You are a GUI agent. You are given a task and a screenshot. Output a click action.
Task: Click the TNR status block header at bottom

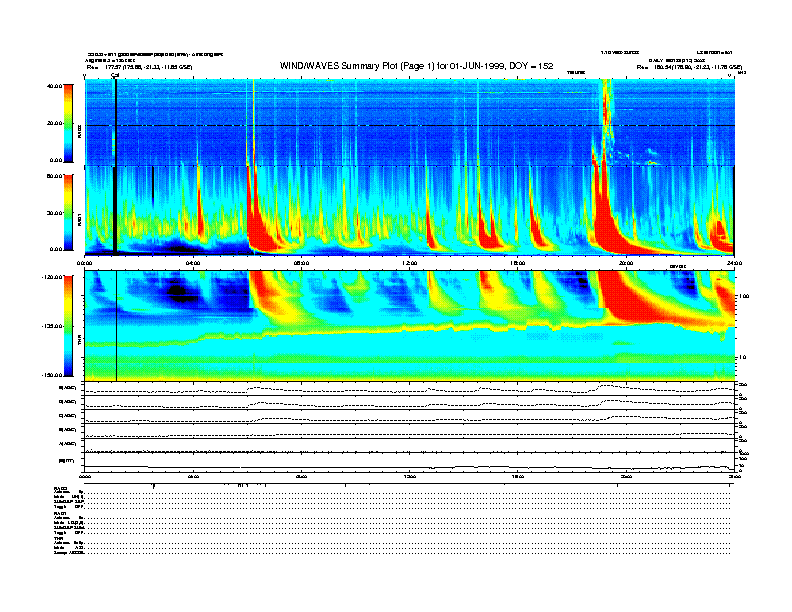click(x=59, y=538)
